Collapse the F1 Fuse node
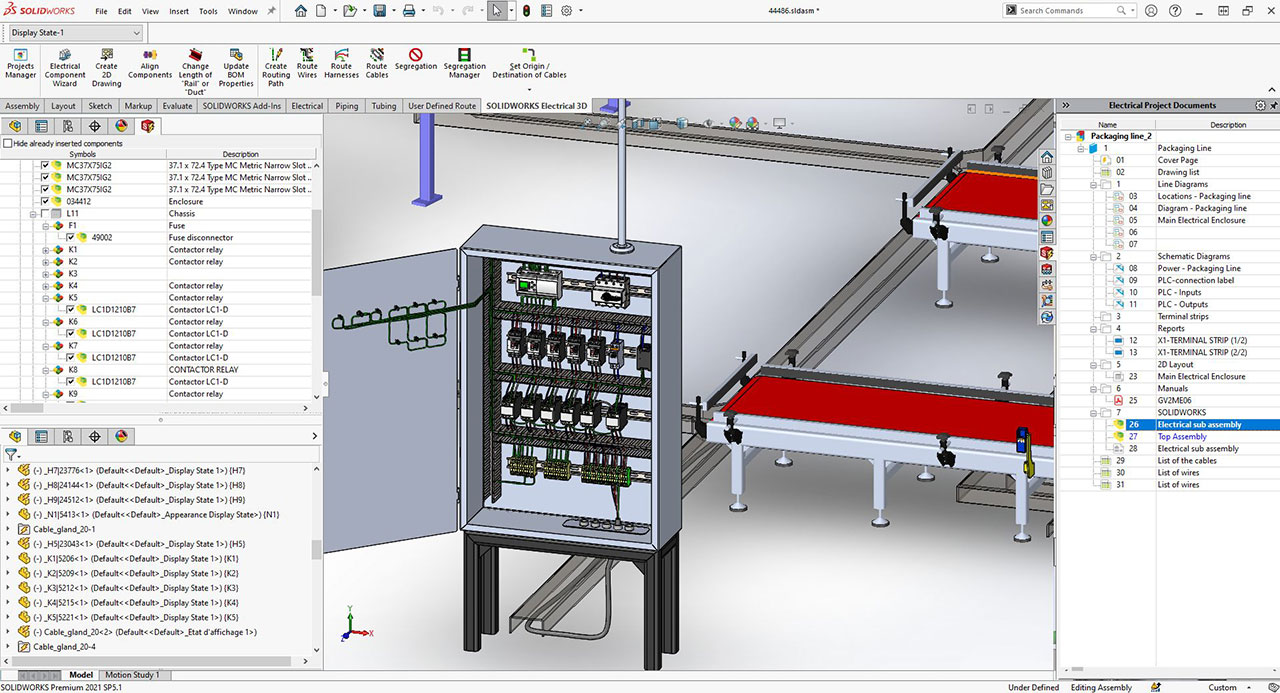 (46, 225)
